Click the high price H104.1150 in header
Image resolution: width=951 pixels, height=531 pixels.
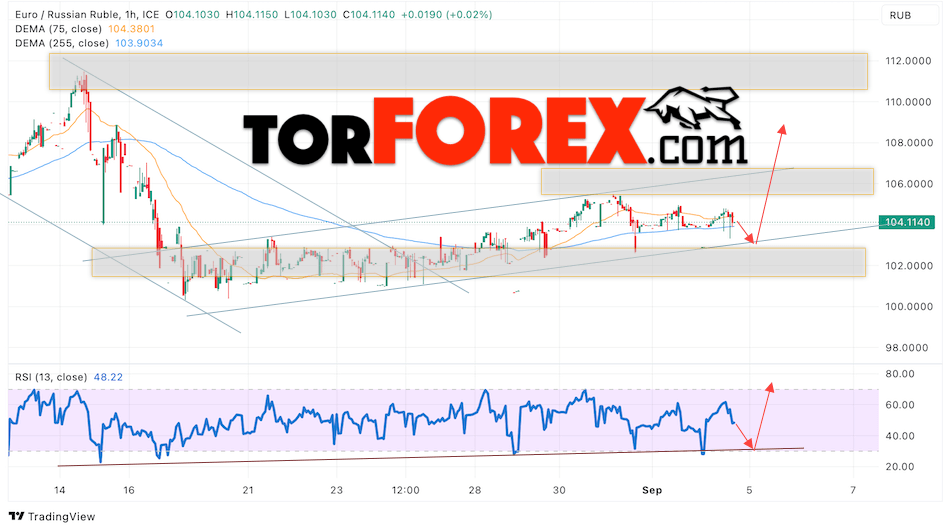point(252,15)
